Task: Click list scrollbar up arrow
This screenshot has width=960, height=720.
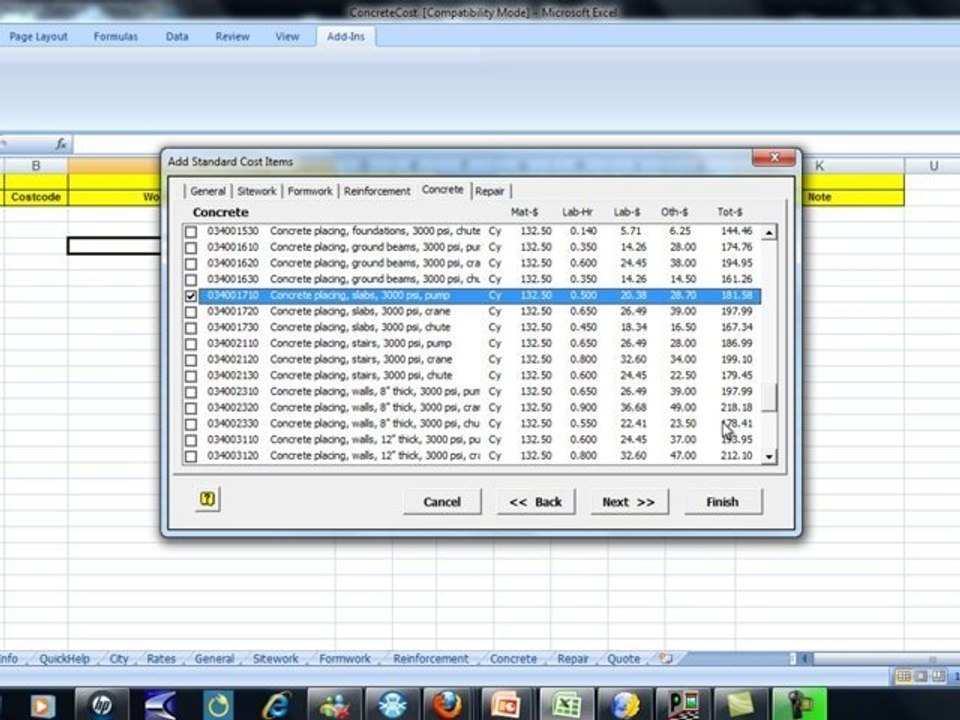Action: tap(770, 233)
